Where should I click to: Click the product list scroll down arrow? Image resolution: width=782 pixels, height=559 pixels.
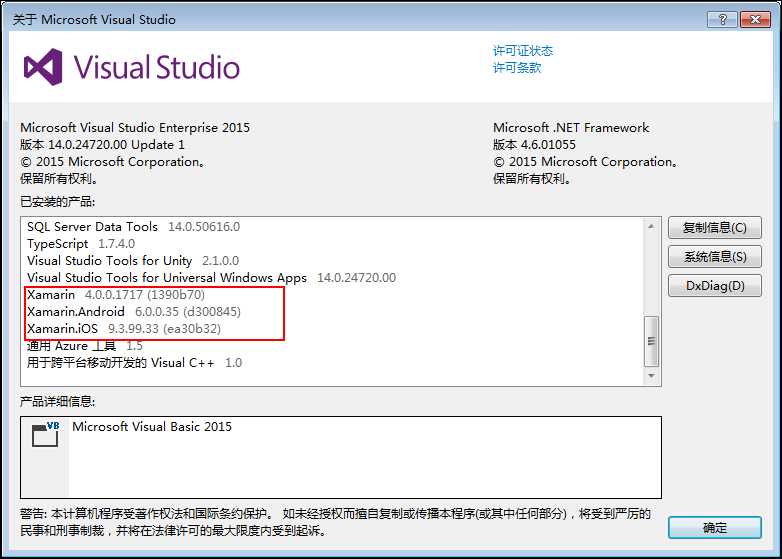click(651, 375)
